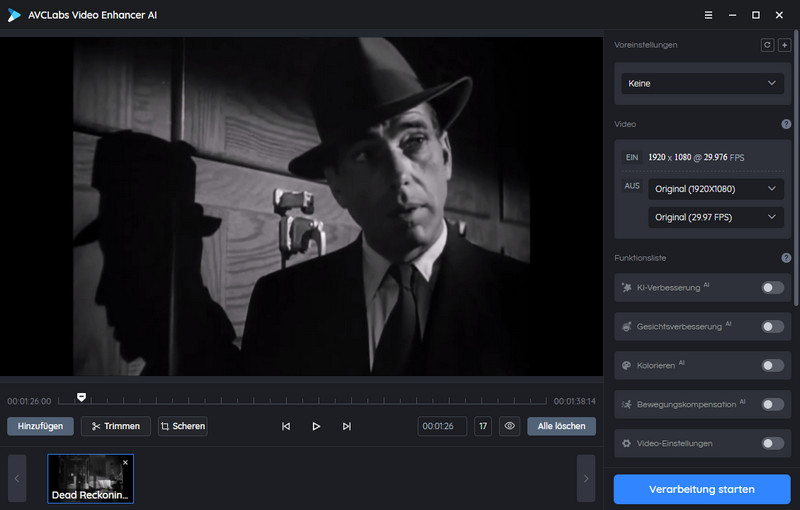Click the timeline playhead marker
Viewport: 800px width, 510px height.
82,397
